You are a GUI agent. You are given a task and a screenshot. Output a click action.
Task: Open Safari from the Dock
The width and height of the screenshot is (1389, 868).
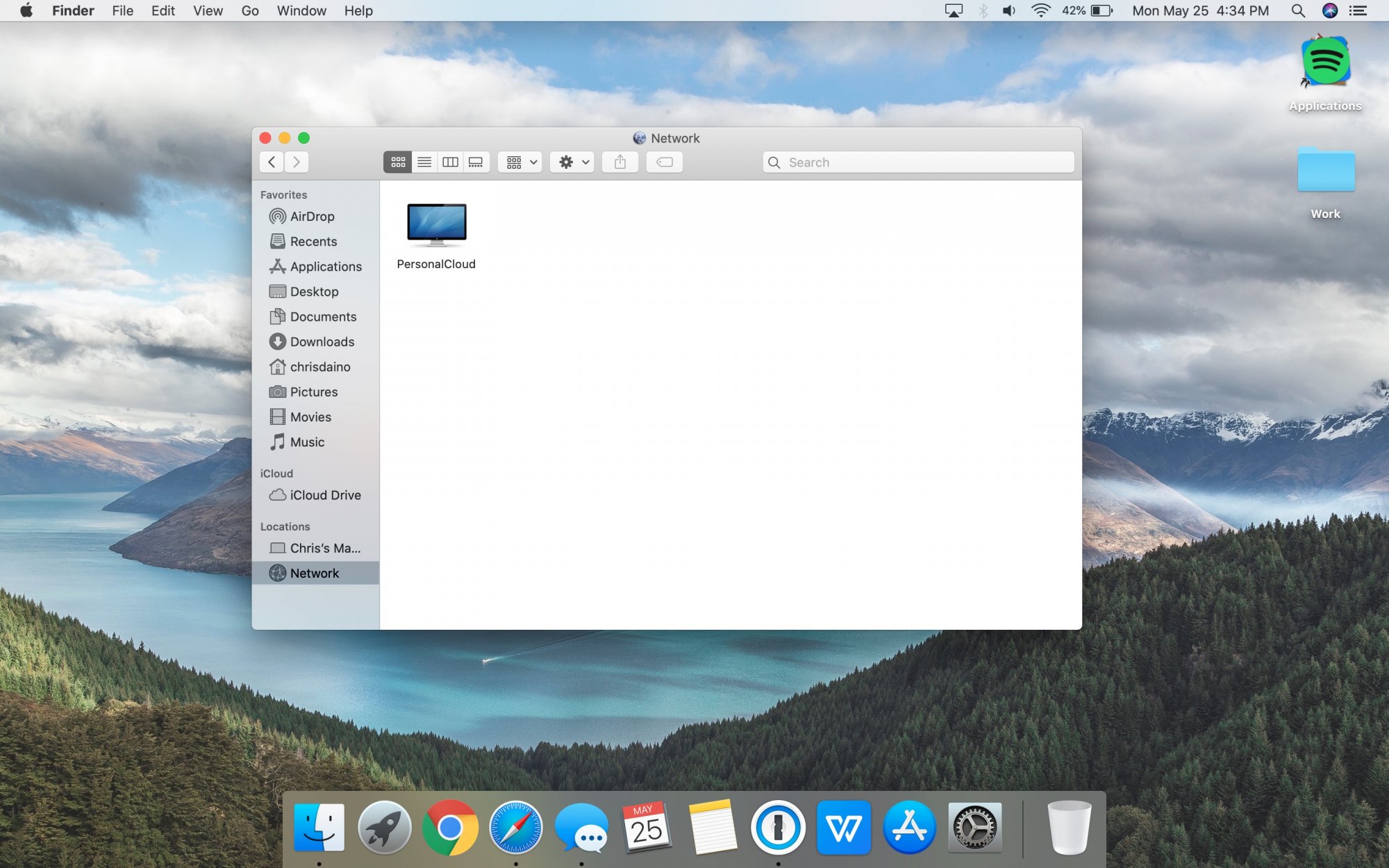pyautogui.click(x=515, y=827)
